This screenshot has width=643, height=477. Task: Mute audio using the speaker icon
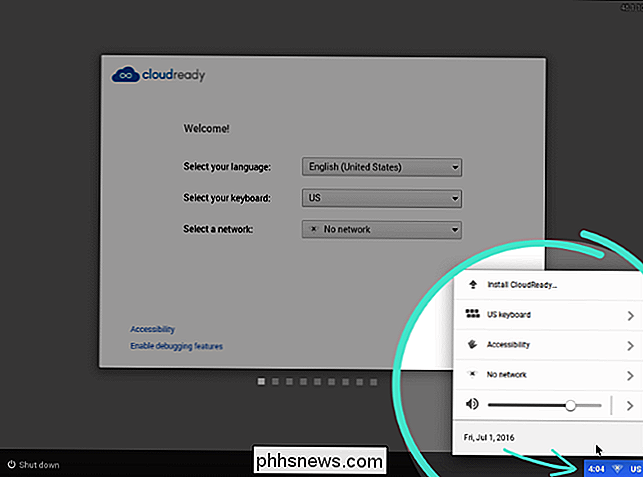[x=472, y=404]
